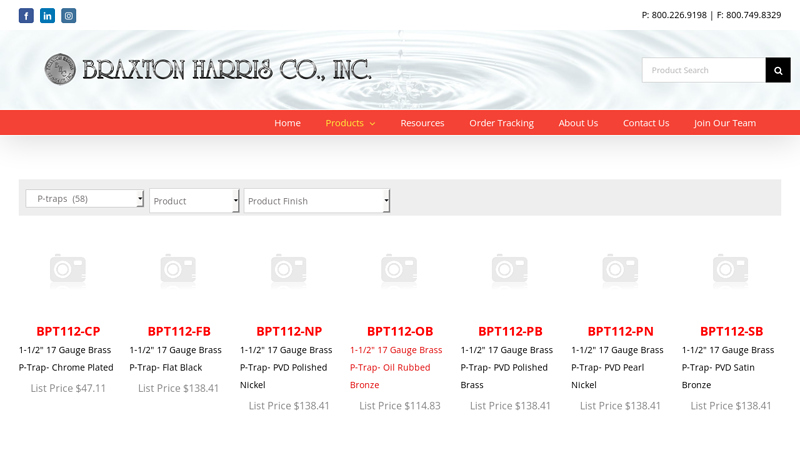Expand the Product Finish dropdown
The width and height of the screenshot is (800, 450).
316,201
